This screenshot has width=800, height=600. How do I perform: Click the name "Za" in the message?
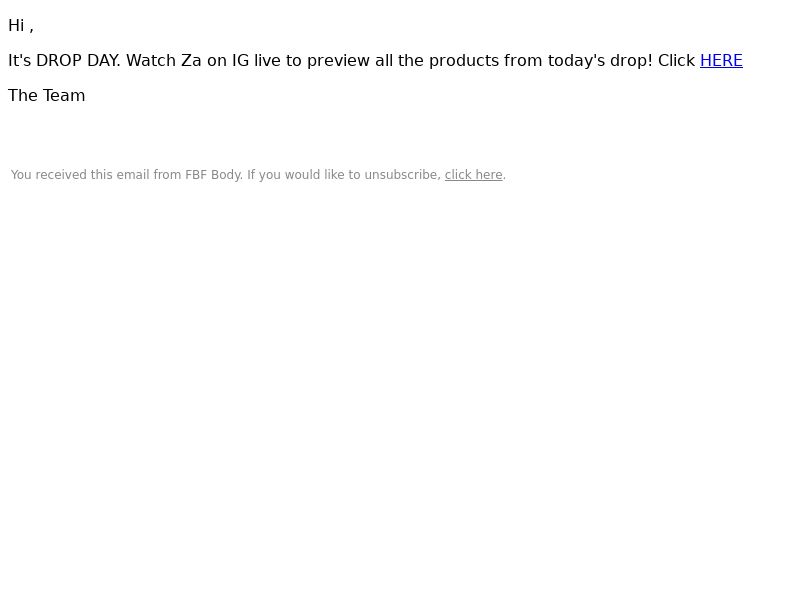coord(191,61)
